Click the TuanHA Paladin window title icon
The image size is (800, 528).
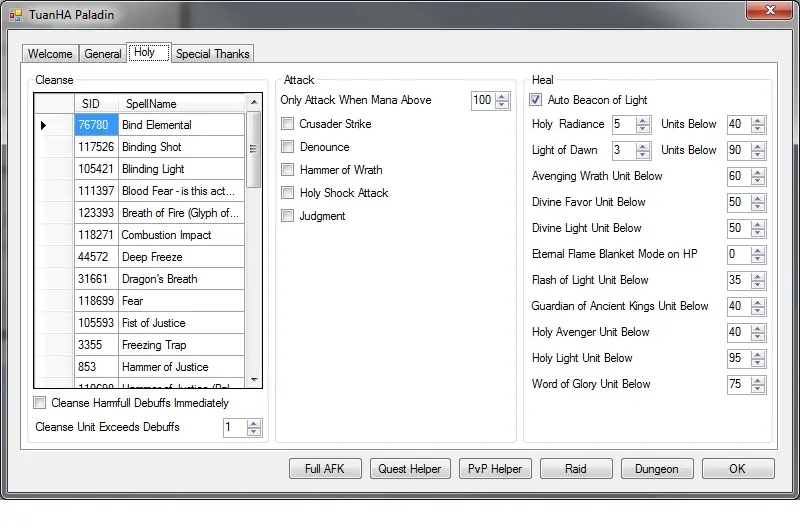[x=16, y=15]
